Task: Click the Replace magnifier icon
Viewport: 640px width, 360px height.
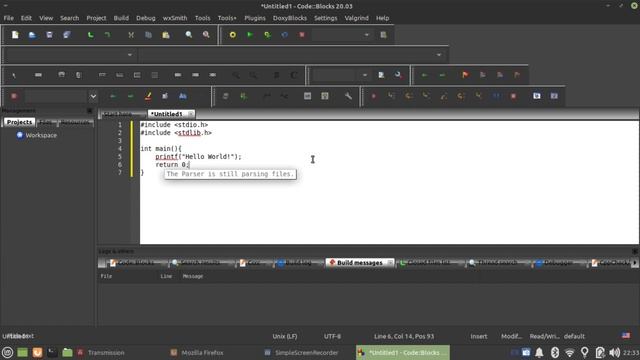Action: 206,35
